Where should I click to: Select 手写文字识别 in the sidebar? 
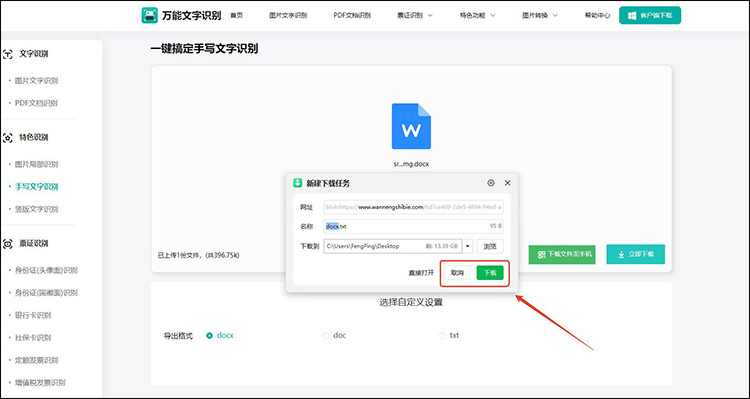(x=36, y=187)
